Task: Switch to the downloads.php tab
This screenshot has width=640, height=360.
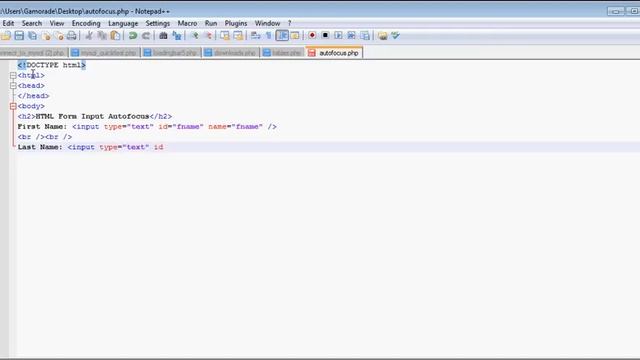Action: [x=231, y=53]
